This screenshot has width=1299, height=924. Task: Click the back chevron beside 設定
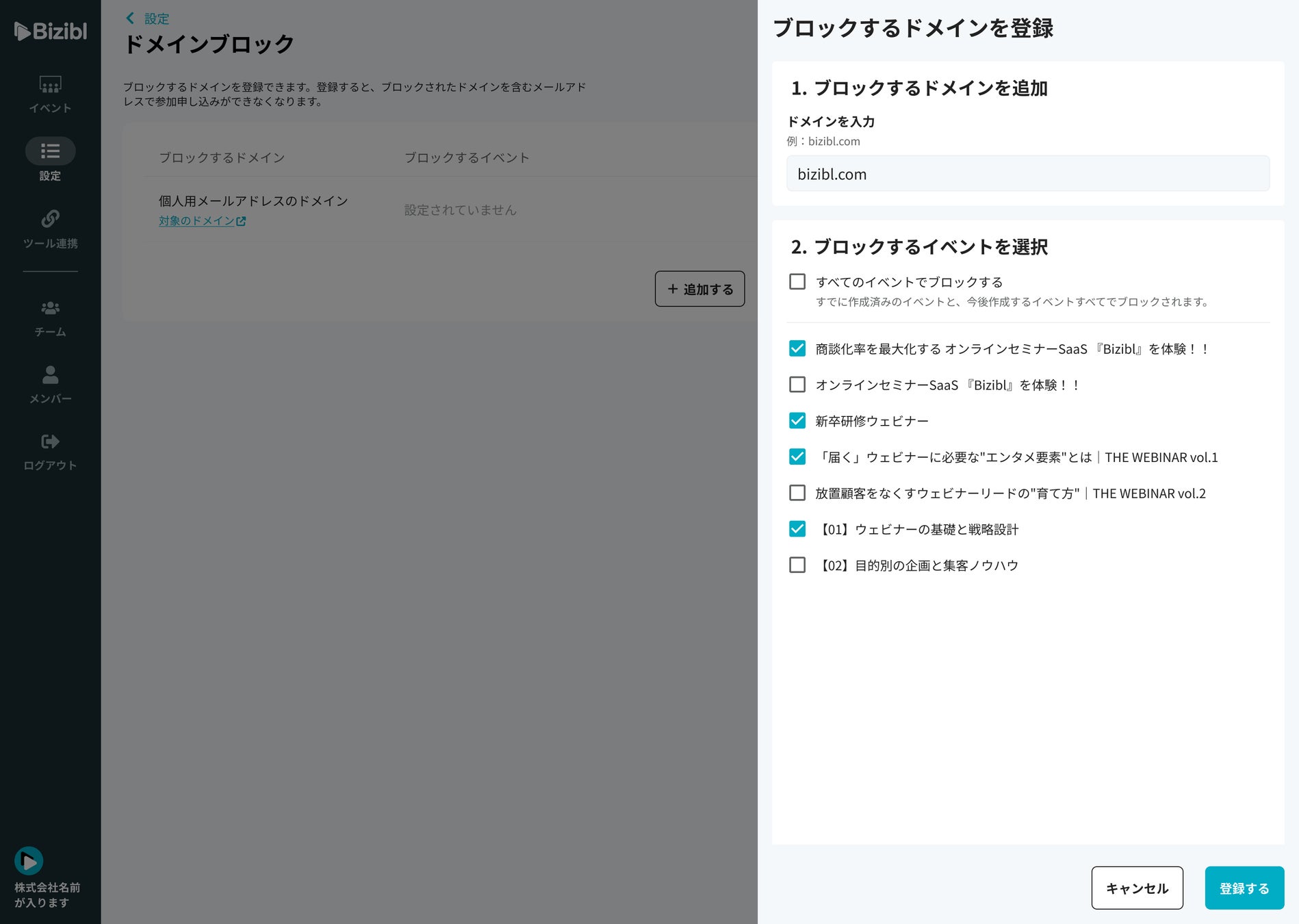click(x=130, y=18)
